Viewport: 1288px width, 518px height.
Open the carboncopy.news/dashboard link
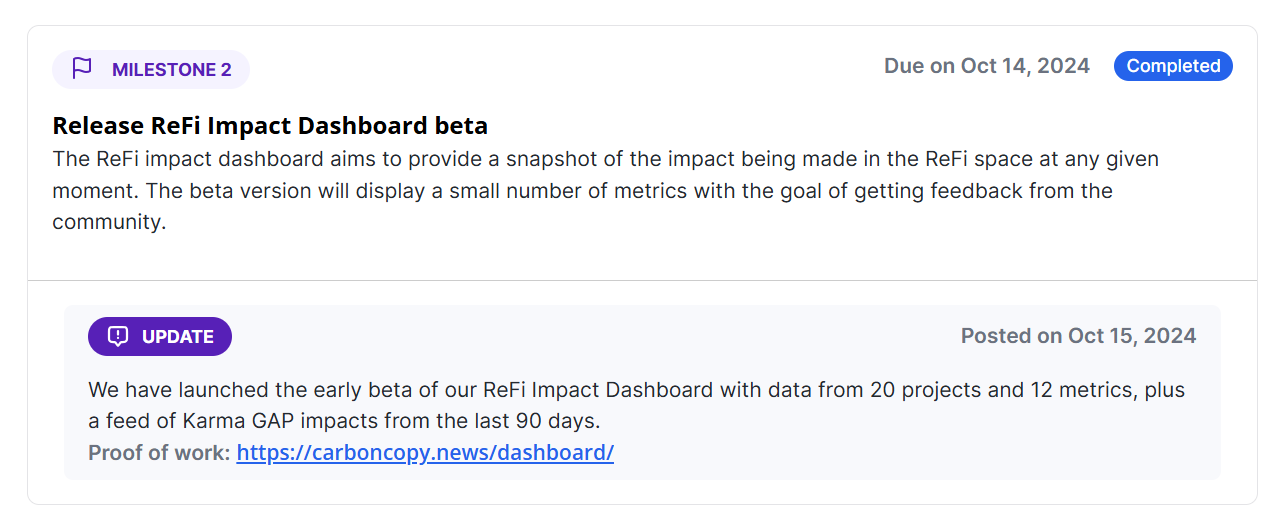(x=425, y=452)
